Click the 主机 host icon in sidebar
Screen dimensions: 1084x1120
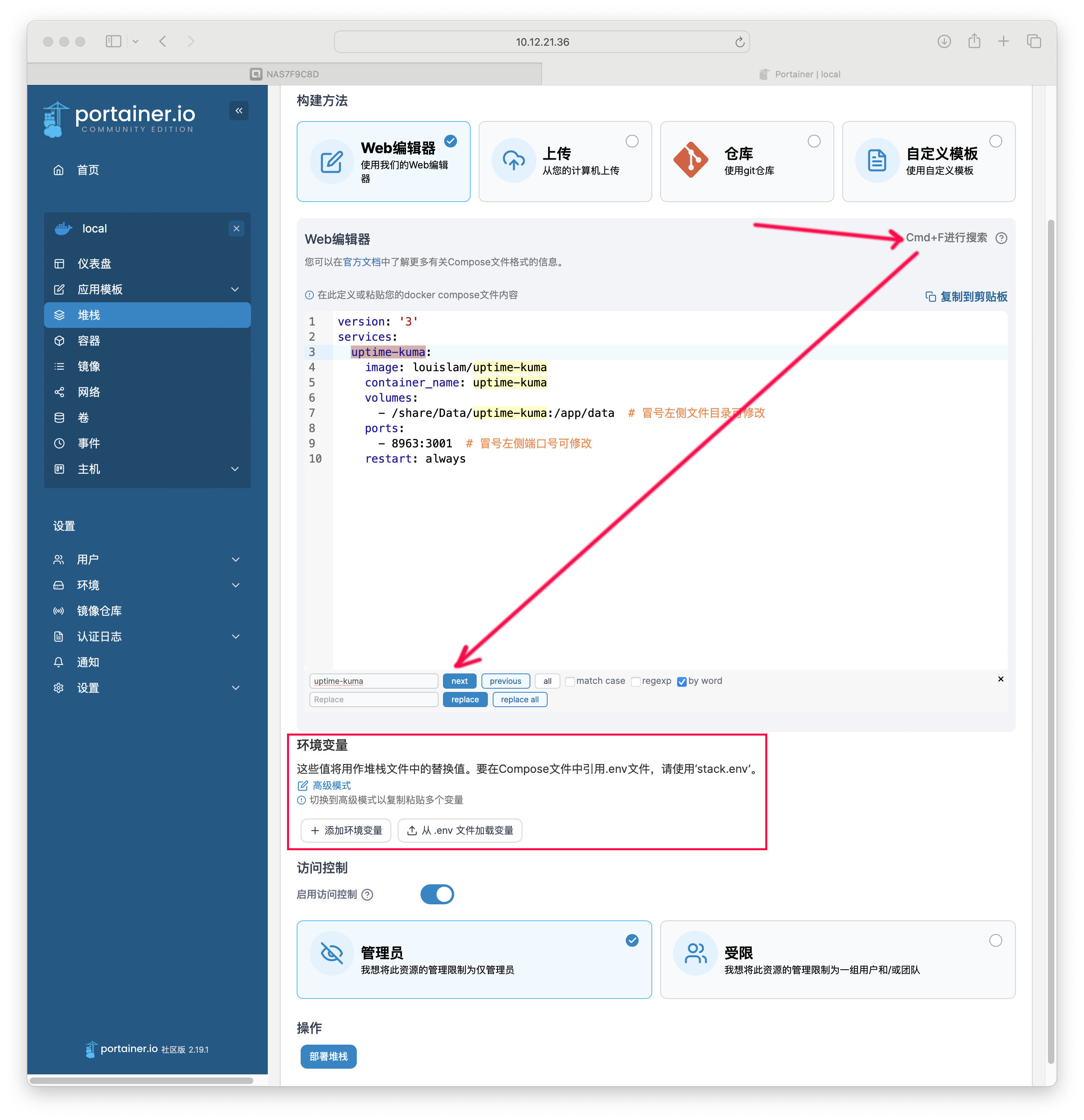coord(59,469)
